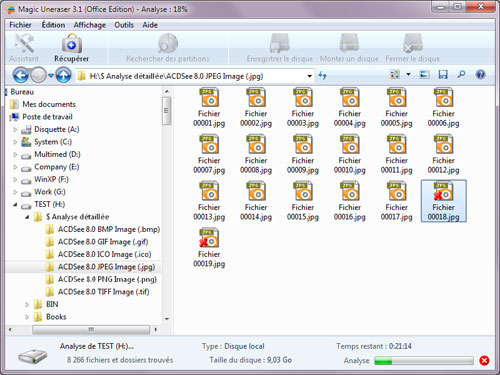Image resolution: width=500 pixels, height=375 pixels.
Task: Open search with the magnifier icon
Action: point(461,74)
